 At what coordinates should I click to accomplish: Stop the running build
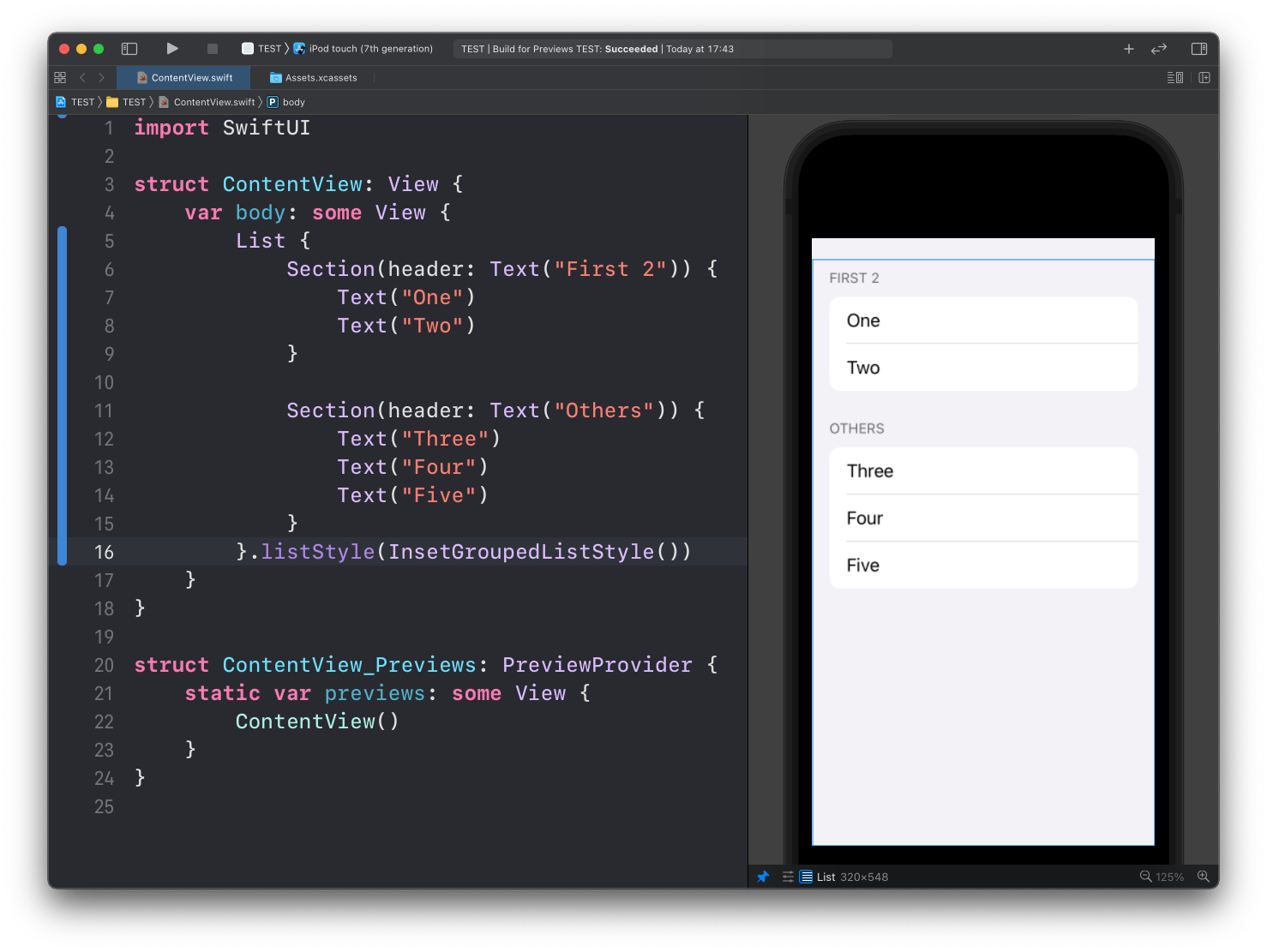click(211, 48)
